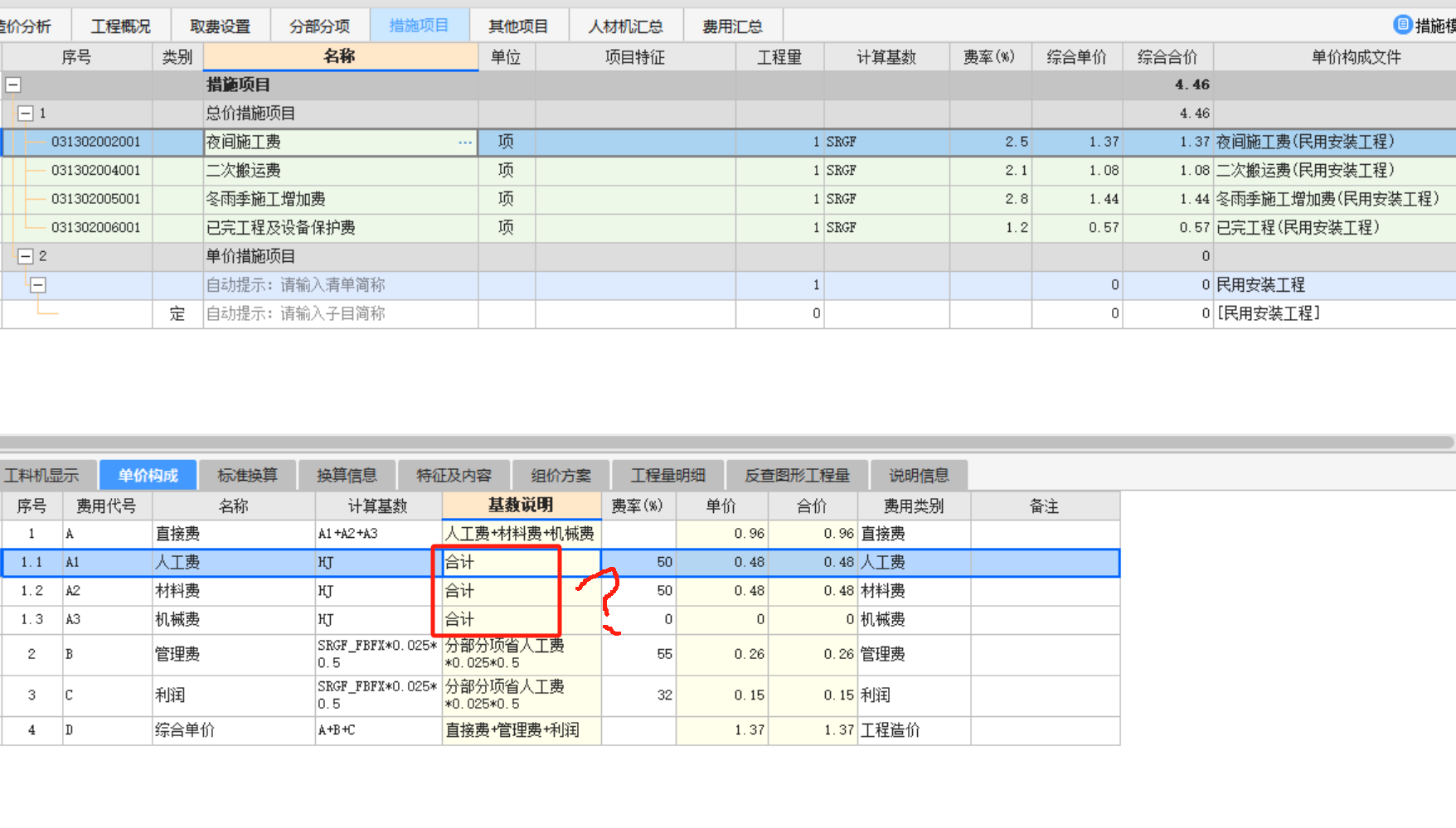Click the rate 55 in 管理费 row

[638, 655]
